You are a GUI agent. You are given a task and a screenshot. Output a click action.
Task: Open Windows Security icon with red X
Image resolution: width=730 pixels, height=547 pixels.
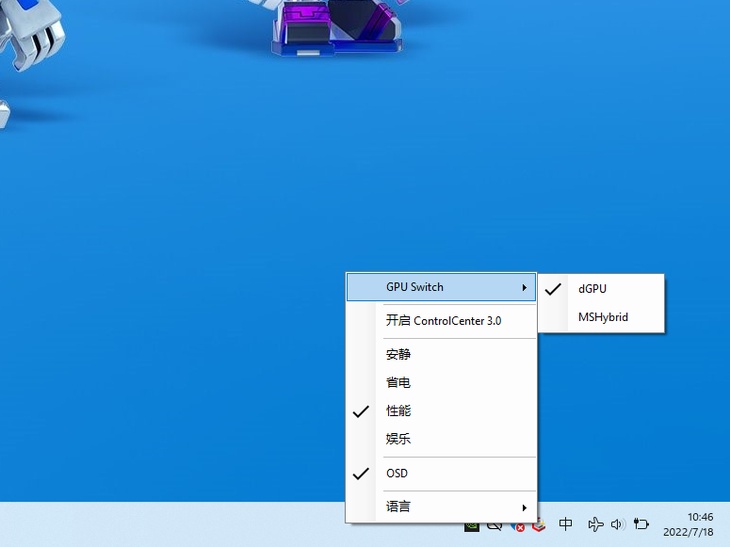[517, 525]
